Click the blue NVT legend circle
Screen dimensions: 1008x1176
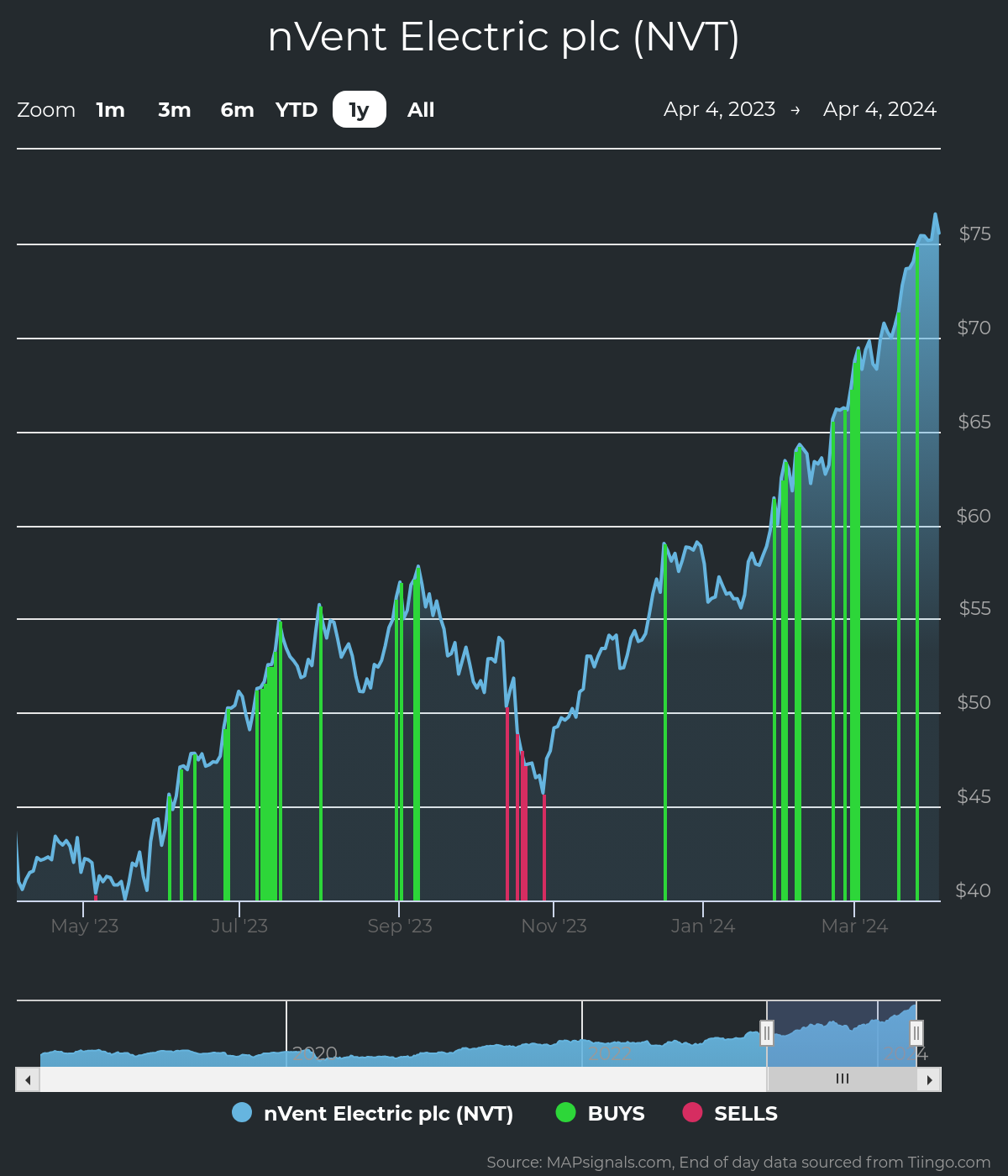click(242, 1112)
